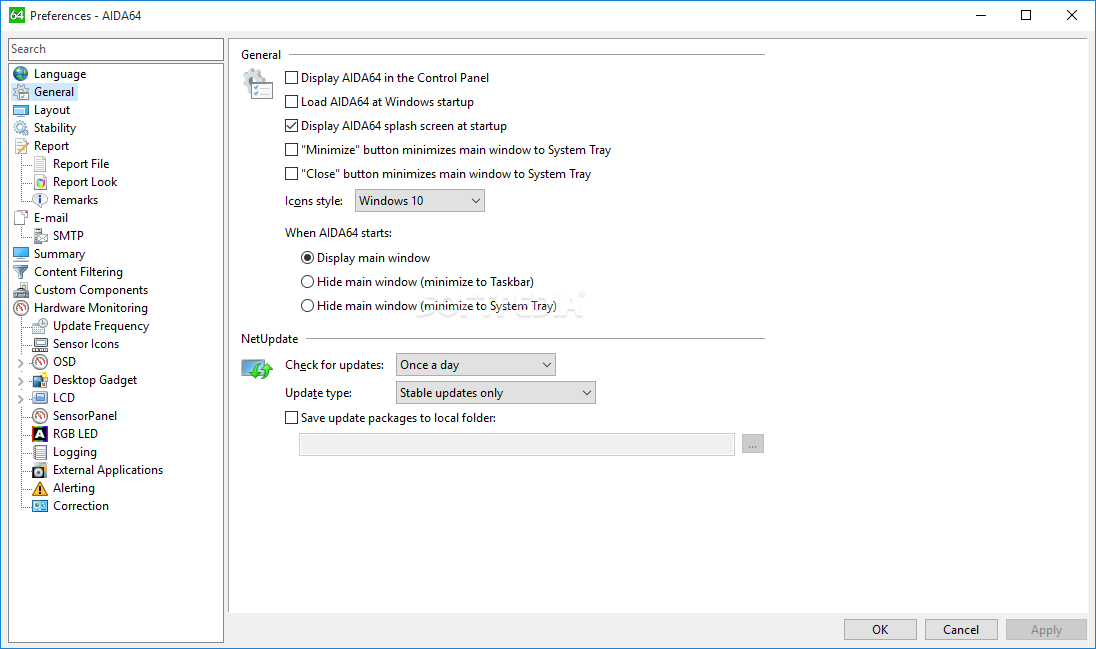Click the RGB LED letter A icon

[x=40, y=434]
